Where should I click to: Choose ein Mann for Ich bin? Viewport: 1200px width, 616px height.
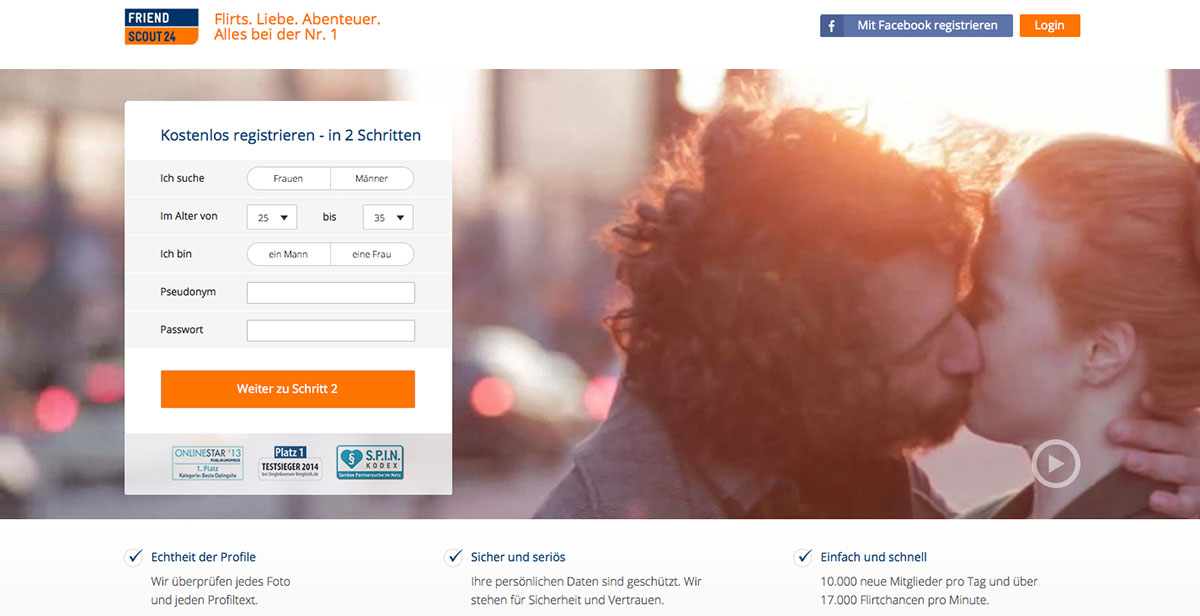(289, 254)
